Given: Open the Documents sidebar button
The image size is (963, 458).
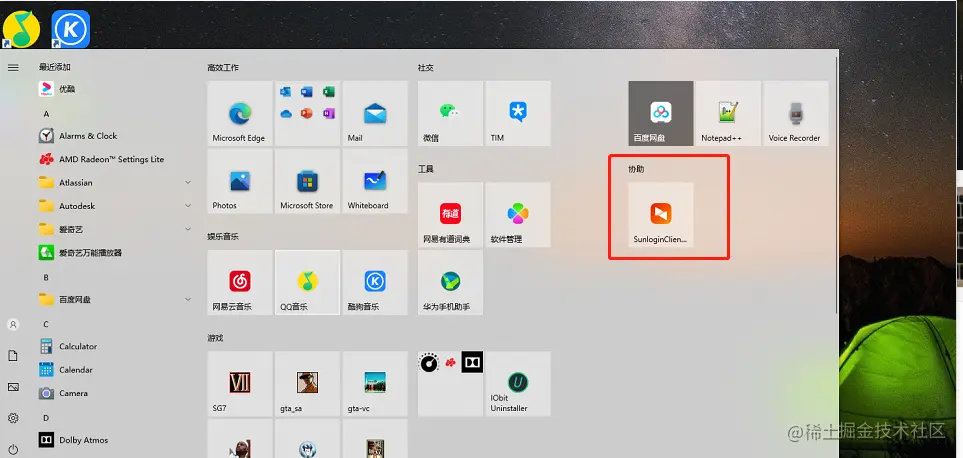Looking at the screenshot, I should pyautogui.click(x=13, y=356).
